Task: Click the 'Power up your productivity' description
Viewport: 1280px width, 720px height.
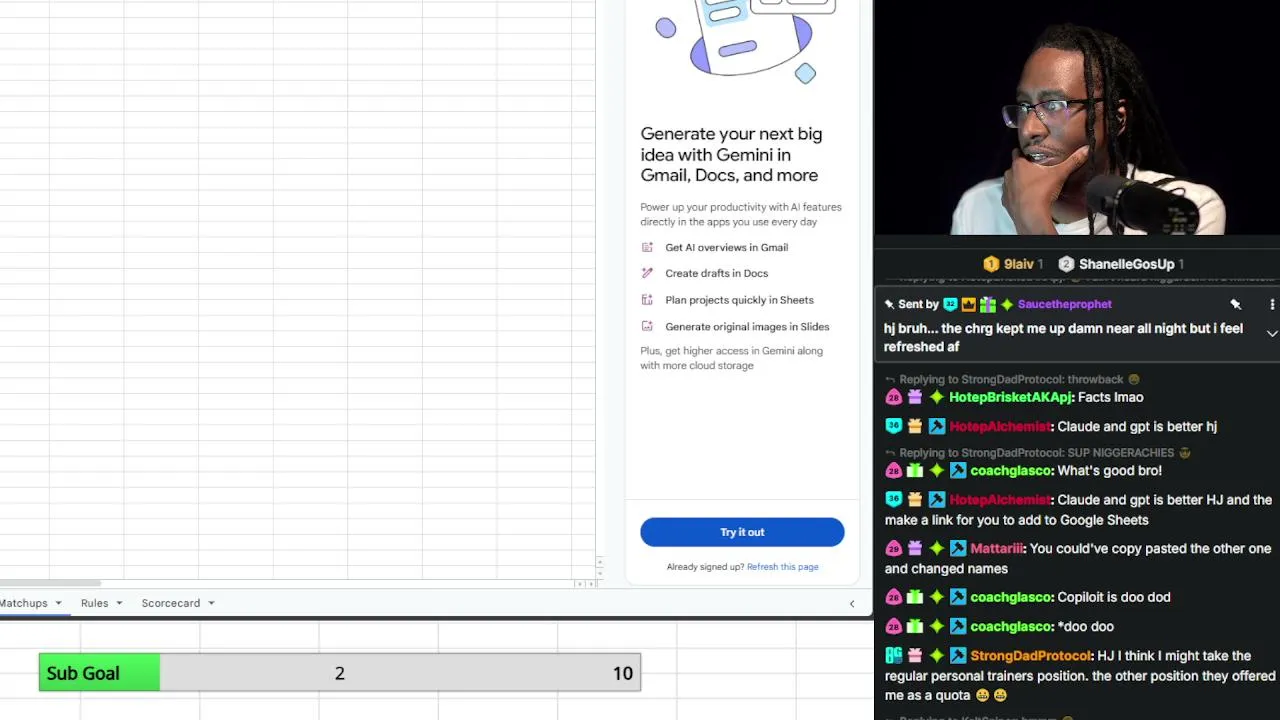Action: coord(741,214)
